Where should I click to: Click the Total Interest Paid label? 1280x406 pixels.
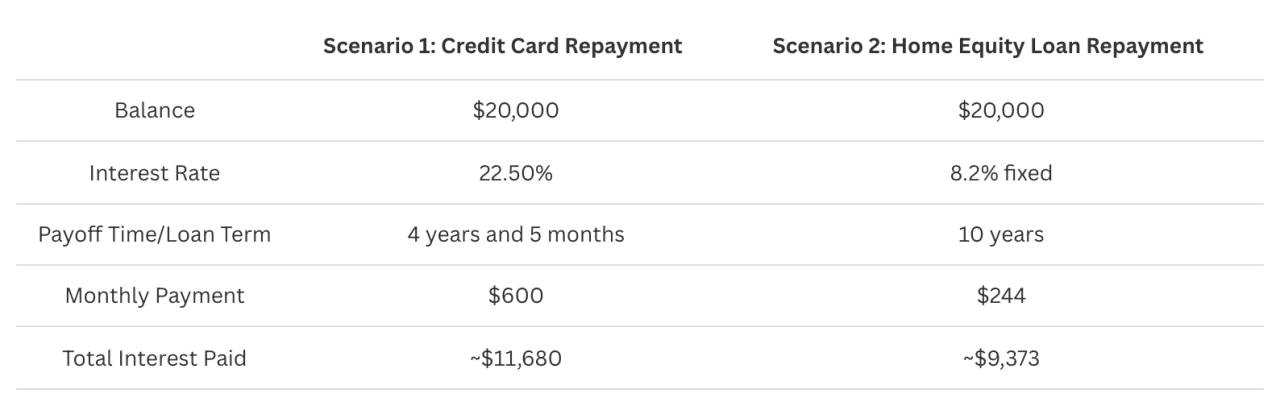pyautogui.click(x=155, y=358)
